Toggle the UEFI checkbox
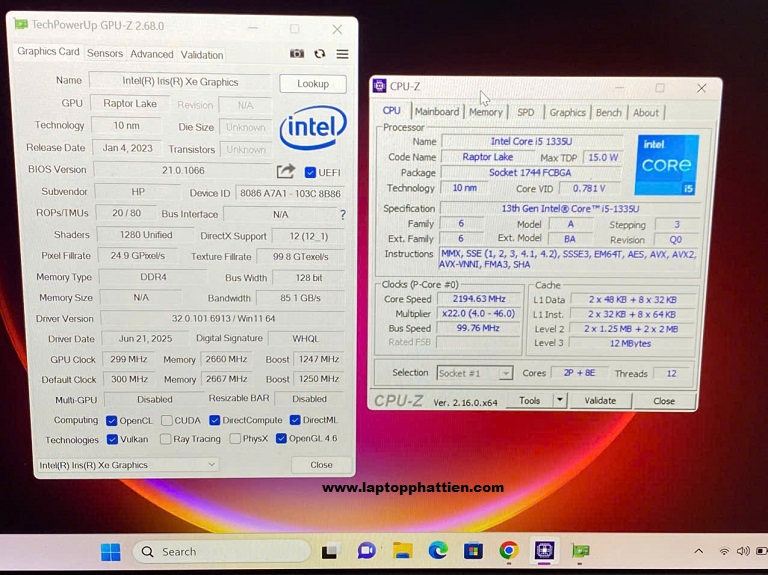Screen dimensions: 768x575 310,172
